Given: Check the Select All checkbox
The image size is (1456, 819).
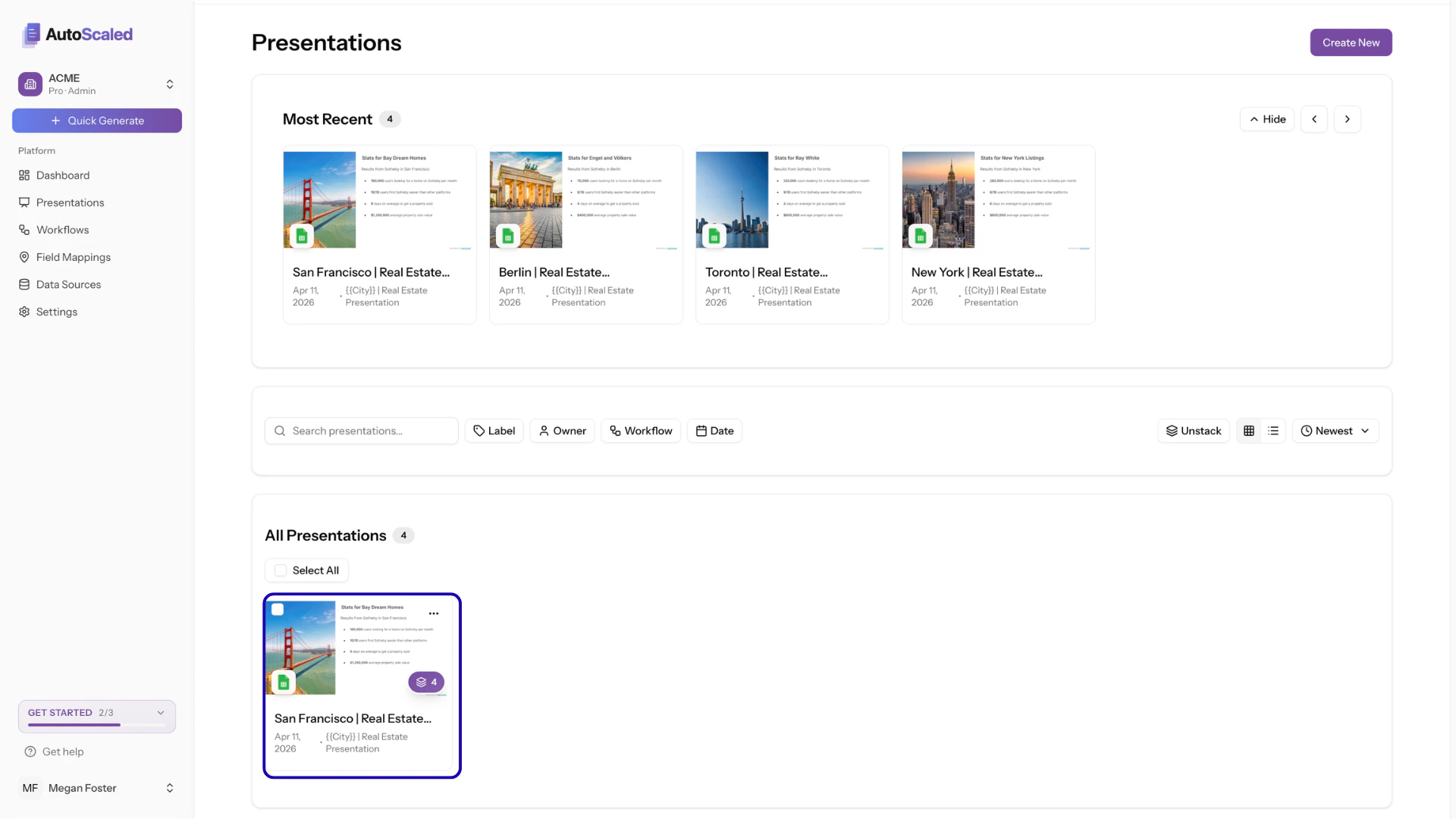Looking at the screenshot, I should 281,570.
